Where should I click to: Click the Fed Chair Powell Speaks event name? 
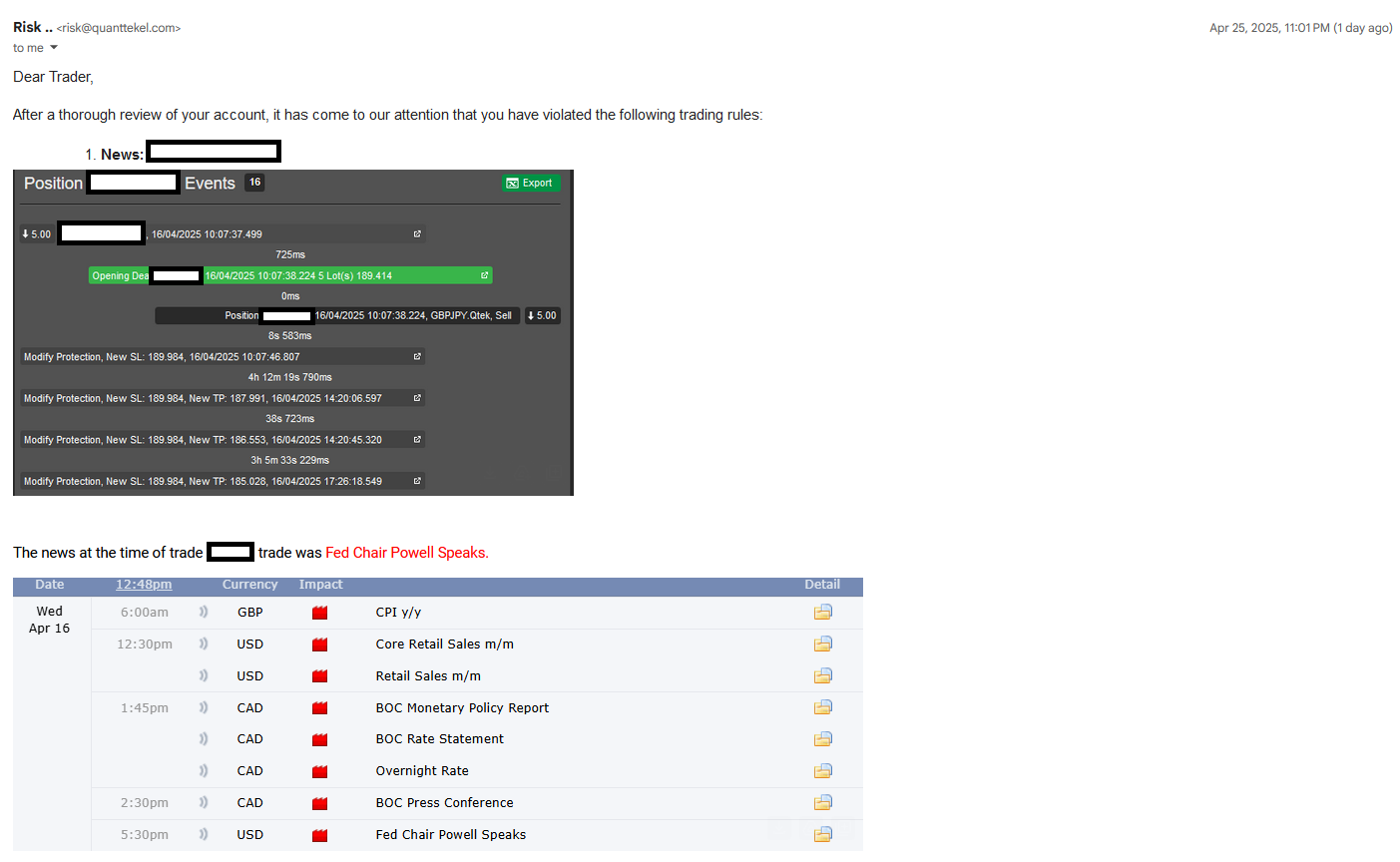(450, 835)
